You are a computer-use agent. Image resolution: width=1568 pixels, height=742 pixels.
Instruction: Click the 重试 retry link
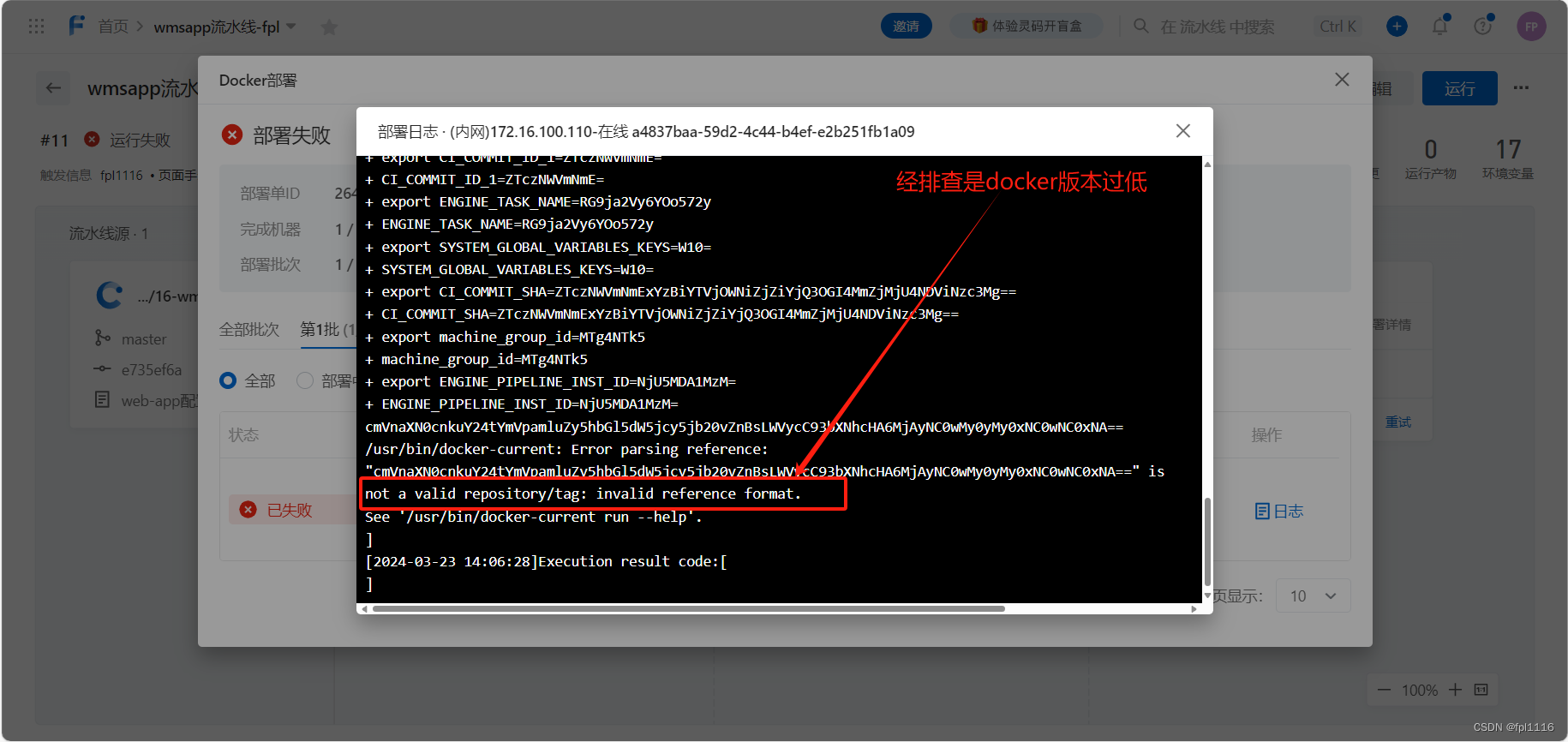click(x=1398, y=422)
